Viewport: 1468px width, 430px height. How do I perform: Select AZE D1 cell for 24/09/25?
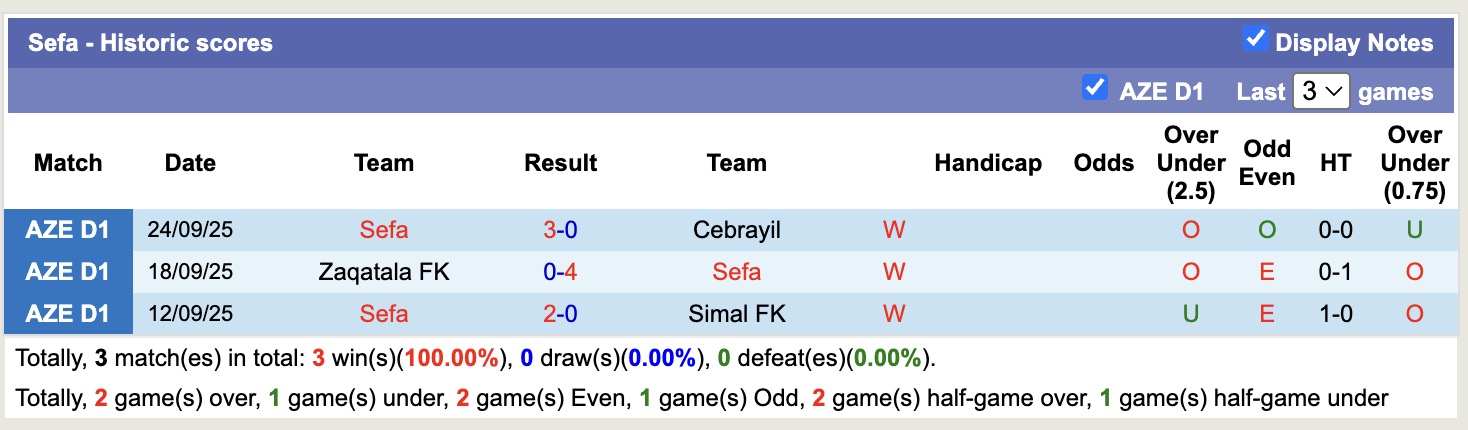(x=68, y=230)
